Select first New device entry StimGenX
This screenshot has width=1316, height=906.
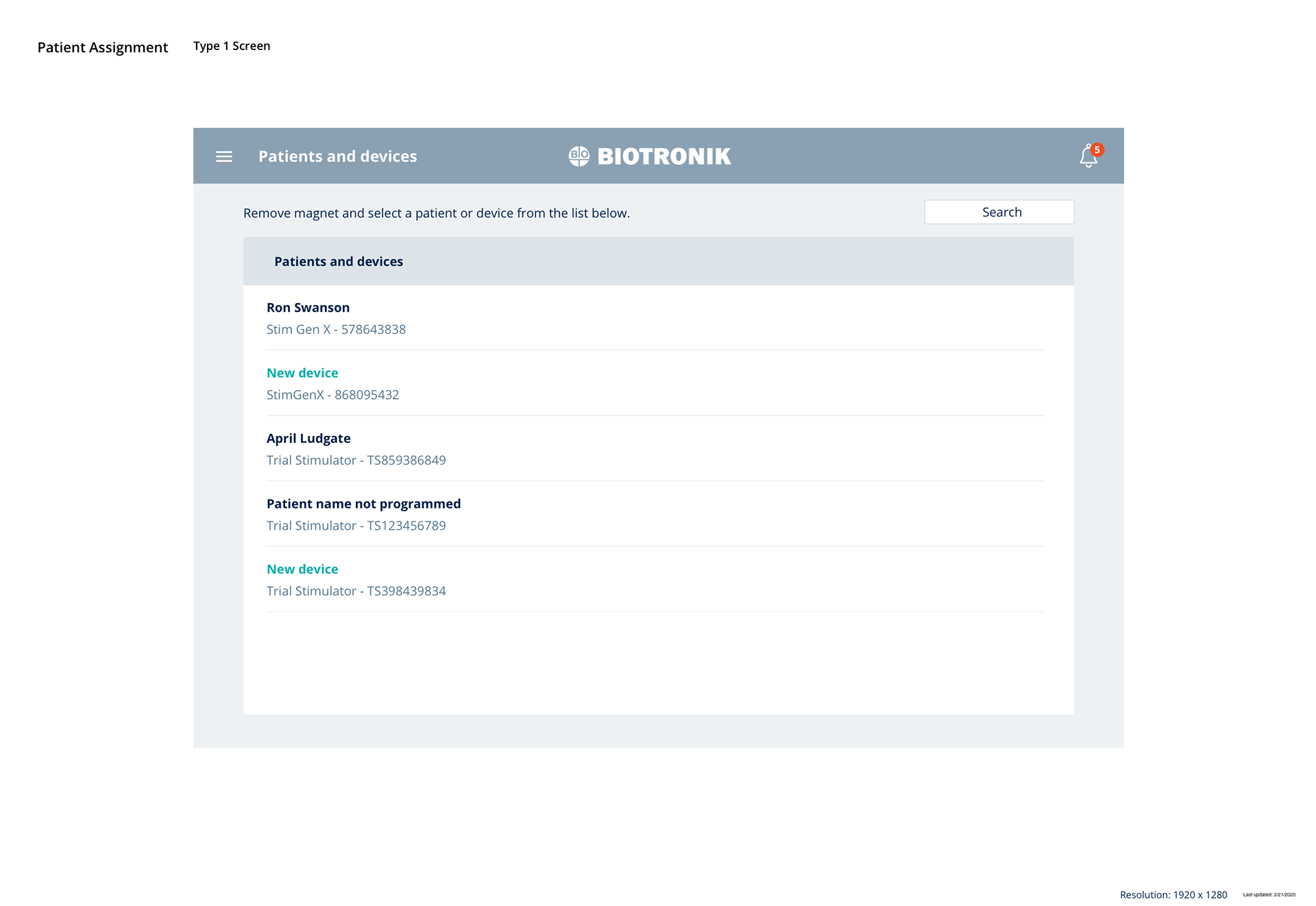(302, 373)
